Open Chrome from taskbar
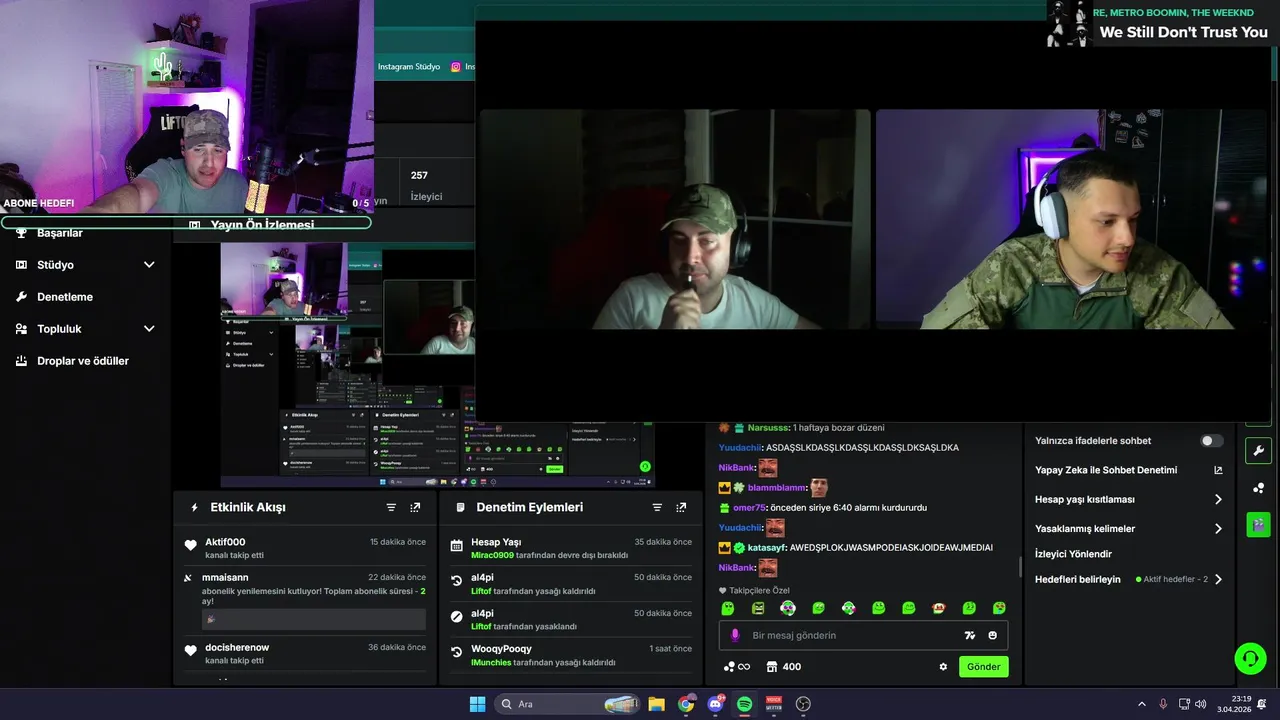The height and width of the screenshot is (720, 1280). pos(686,704)
